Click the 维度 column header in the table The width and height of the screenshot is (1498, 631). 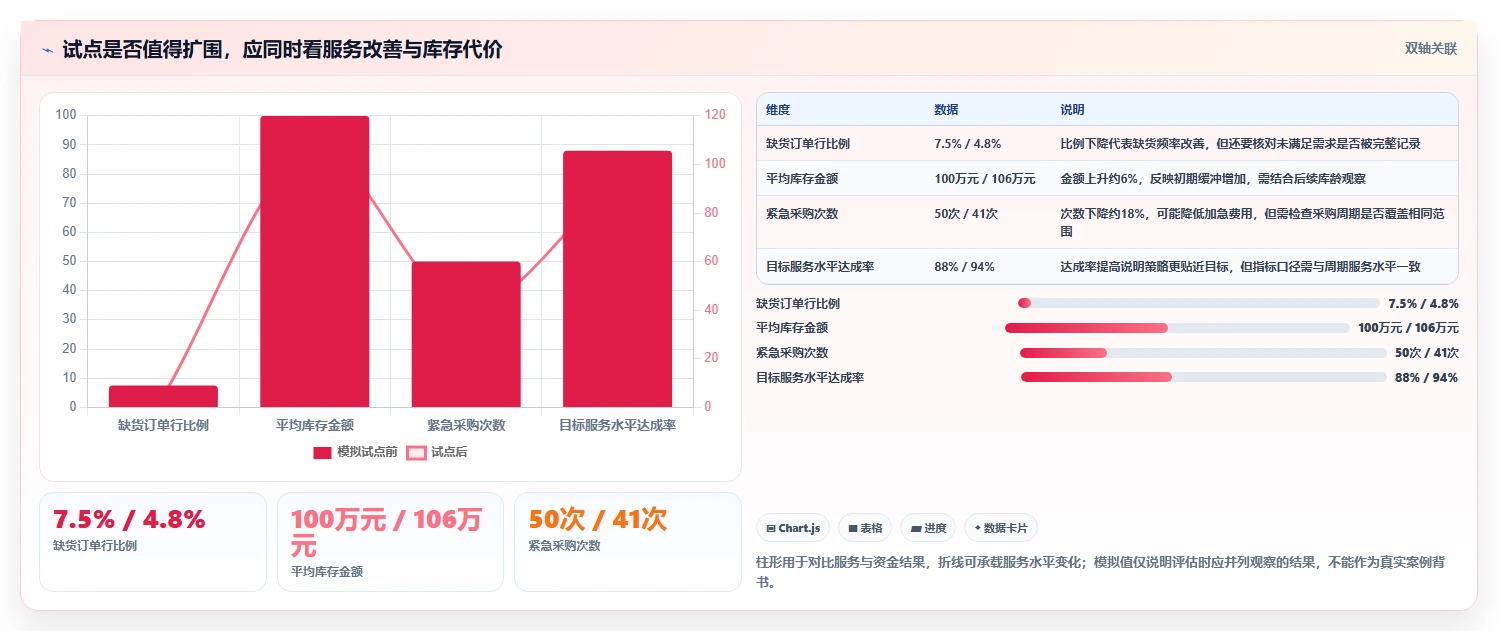point(778,110)
